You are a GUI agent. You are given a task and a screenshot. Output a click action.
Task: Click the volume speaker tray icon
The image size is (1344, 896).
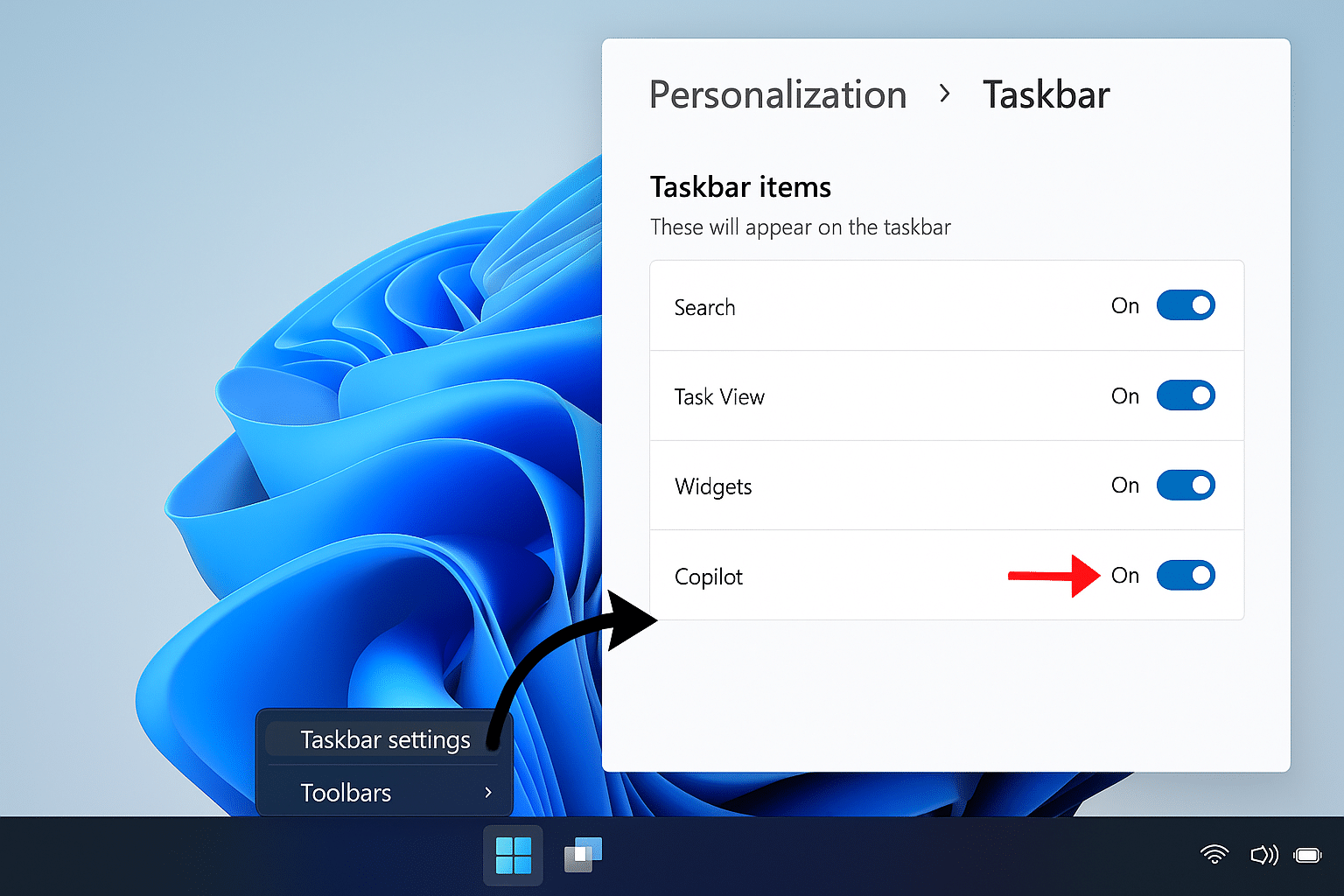pyautogui.click(x=1263, y=855)
